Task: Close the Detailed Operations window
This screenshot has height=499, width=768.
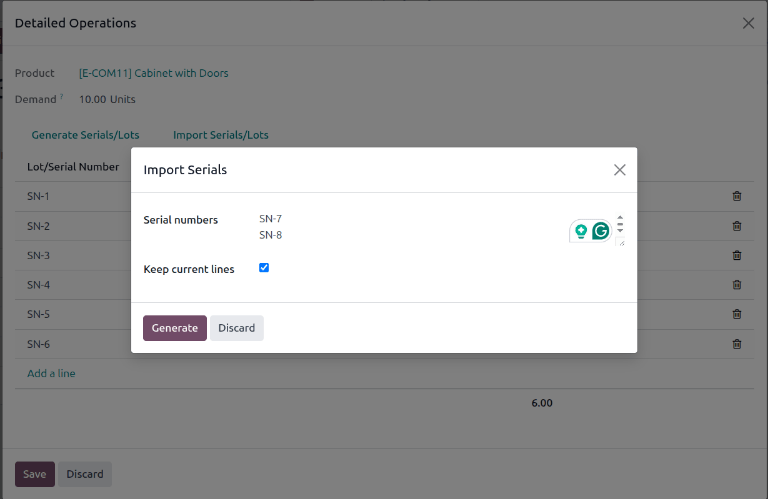Action: click(748, 23)
